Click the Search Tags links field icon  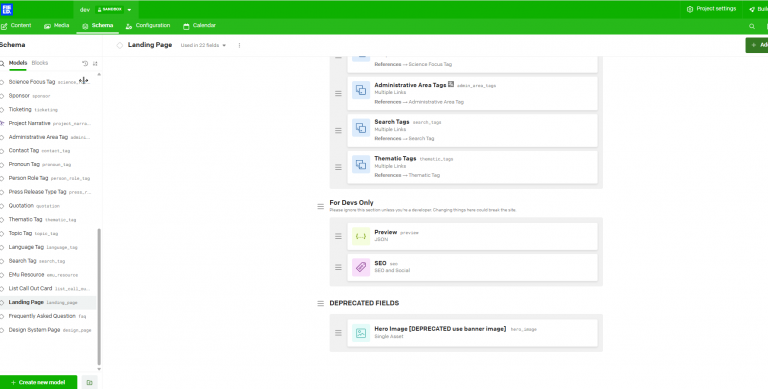tap(361, 128)
